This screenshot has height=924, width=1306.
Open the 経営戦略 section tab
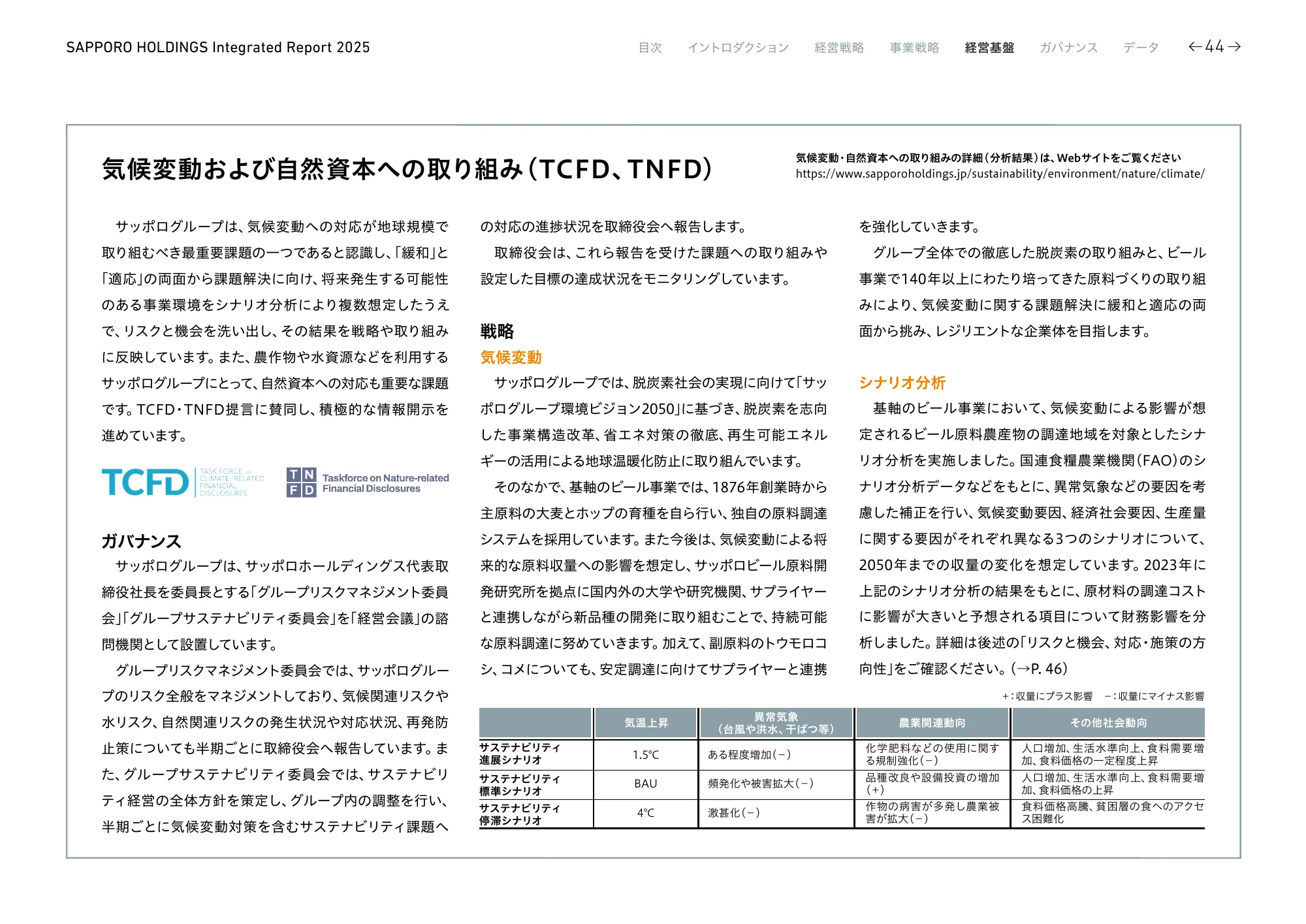(839, 48)
